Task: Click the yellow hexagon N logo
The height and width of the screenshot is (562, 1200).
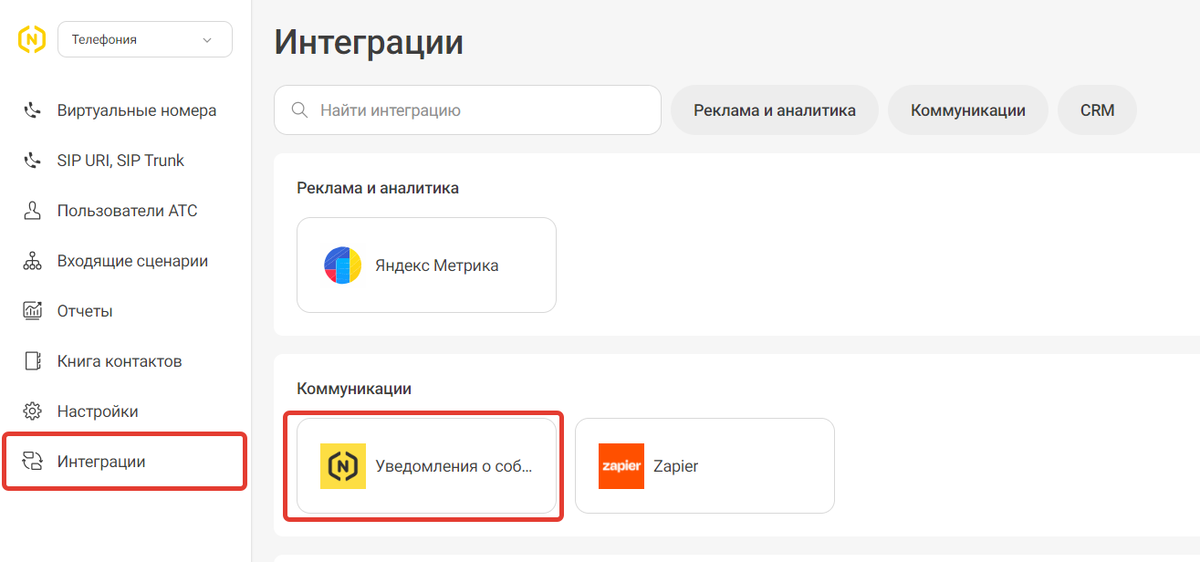Action: pos(32,40)
